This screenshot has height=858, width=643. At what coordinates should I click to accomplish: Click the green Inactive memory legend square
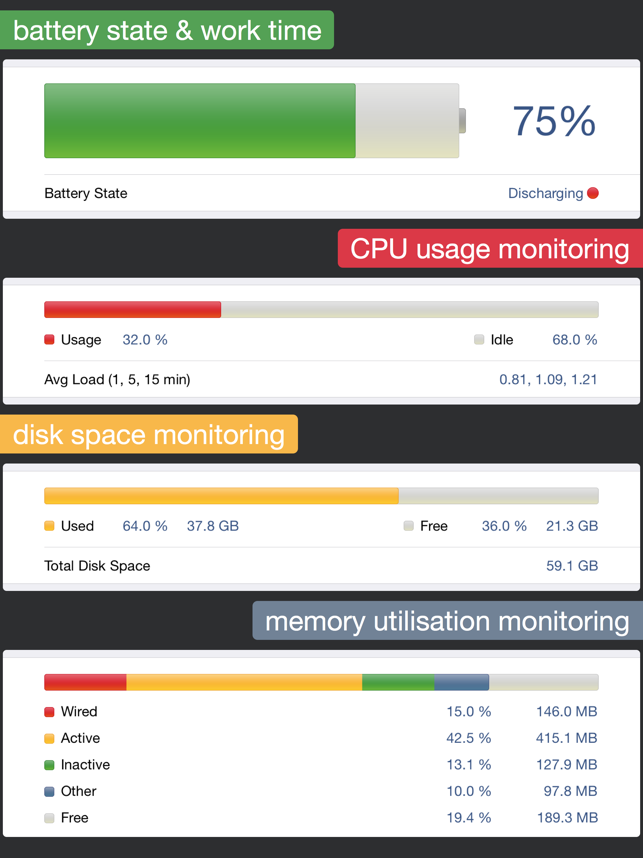[49, 764]
